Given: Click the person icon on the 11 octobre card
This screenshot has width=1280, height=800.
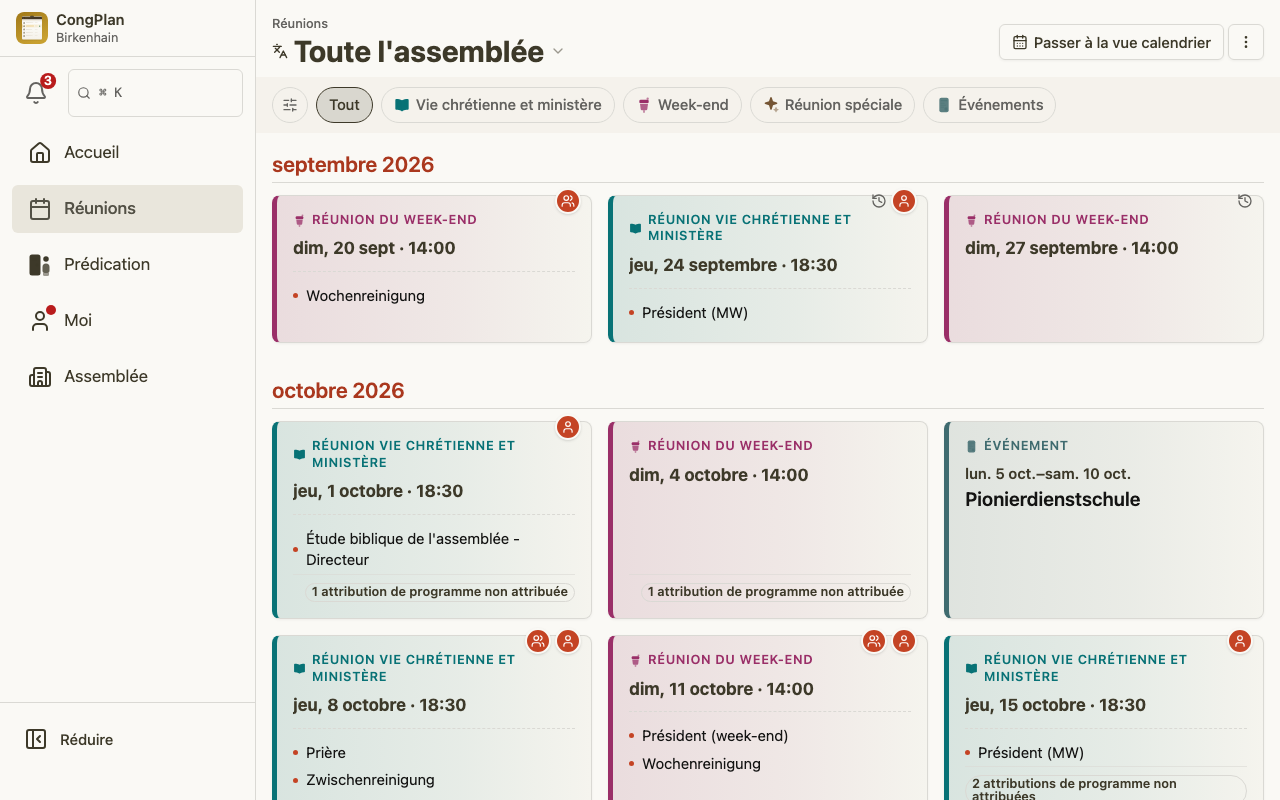Looking at the screenshot, I should coord(904,641).
